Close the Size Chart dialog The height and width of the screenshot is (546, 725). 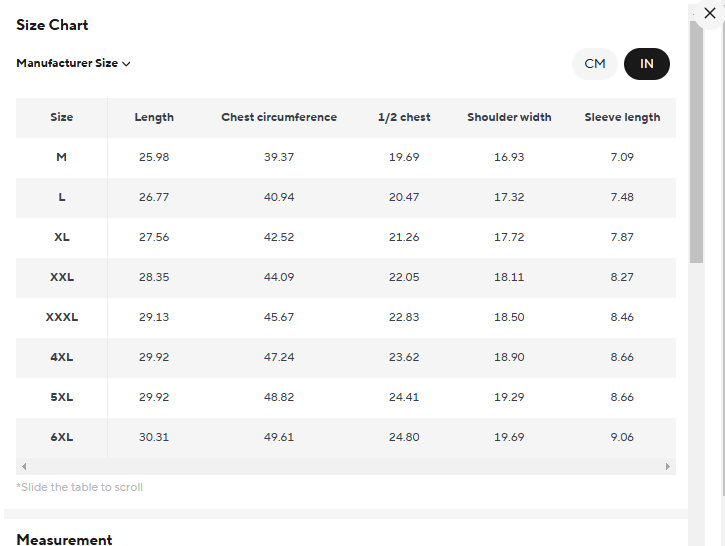pos(710,14)
